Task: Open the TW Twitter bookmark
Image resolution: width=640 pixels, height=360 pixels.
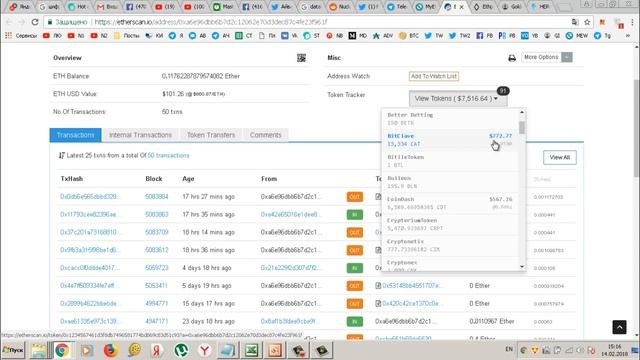Action: point(434,36)
